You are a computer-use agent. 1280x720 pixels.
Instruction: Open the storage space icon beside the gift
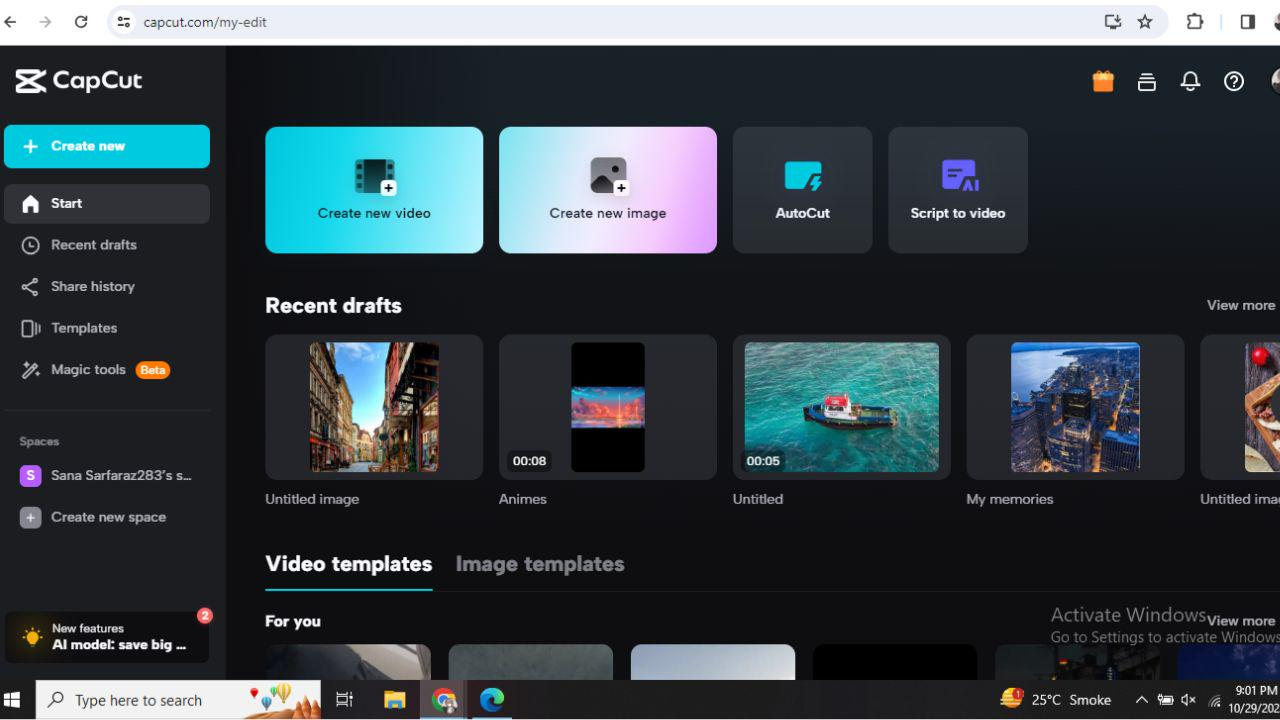point(1146,81)
